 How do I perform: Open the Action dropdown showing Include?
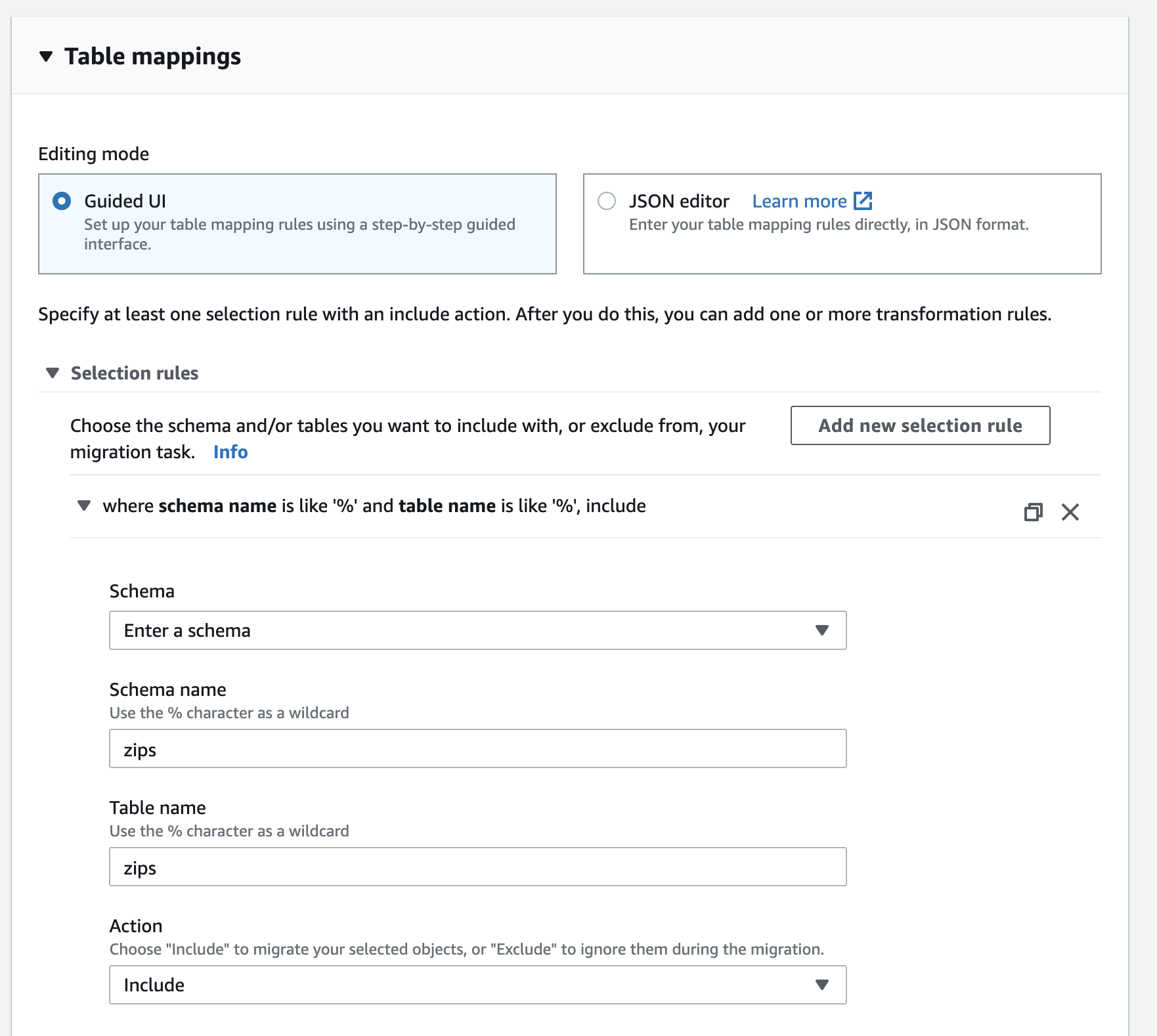point(477,985)
